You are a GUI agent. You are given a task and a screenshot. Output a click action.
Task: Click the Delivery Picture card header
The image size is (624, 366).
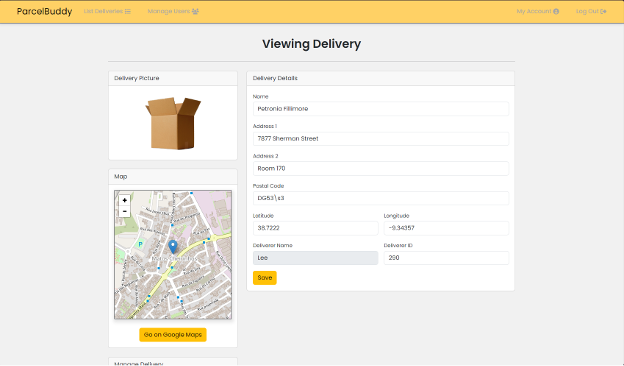pyautogui.click(x=173, y=78)
